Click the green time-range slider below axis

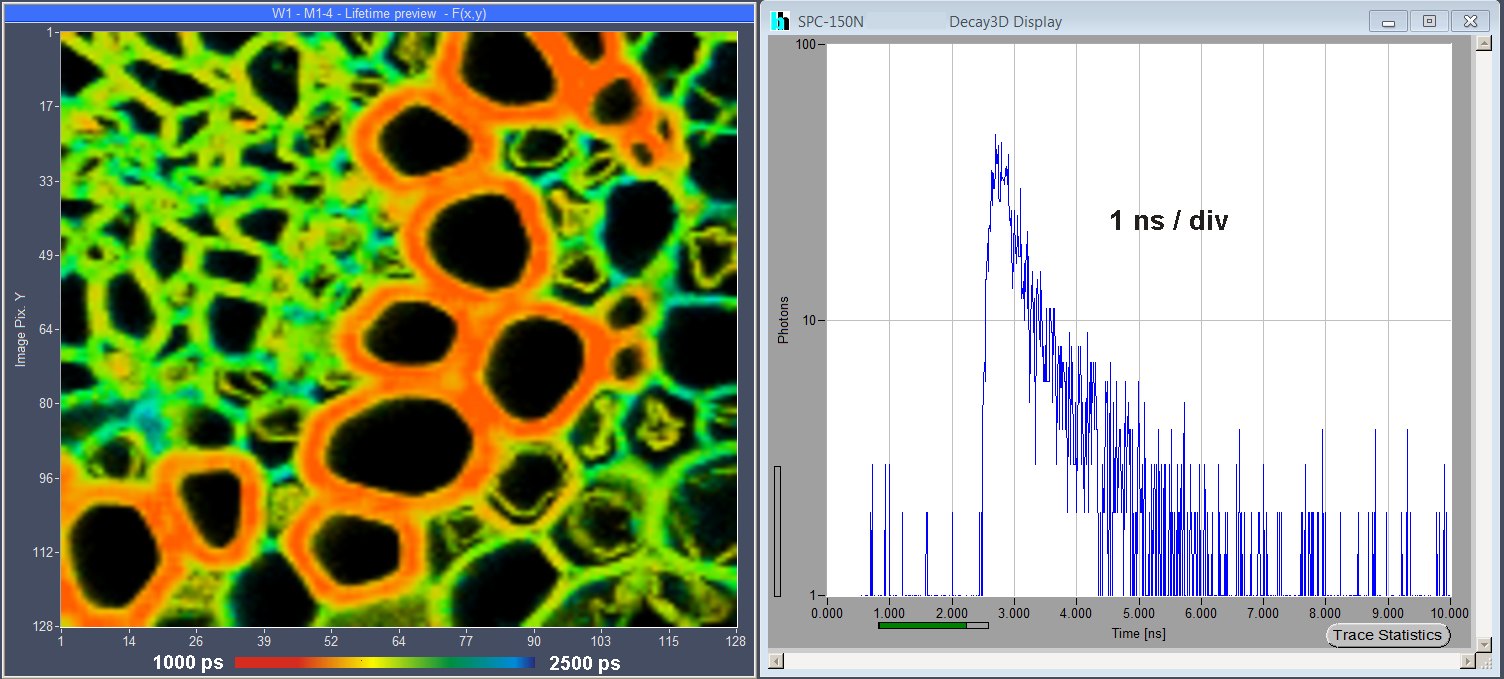point(923,625)
